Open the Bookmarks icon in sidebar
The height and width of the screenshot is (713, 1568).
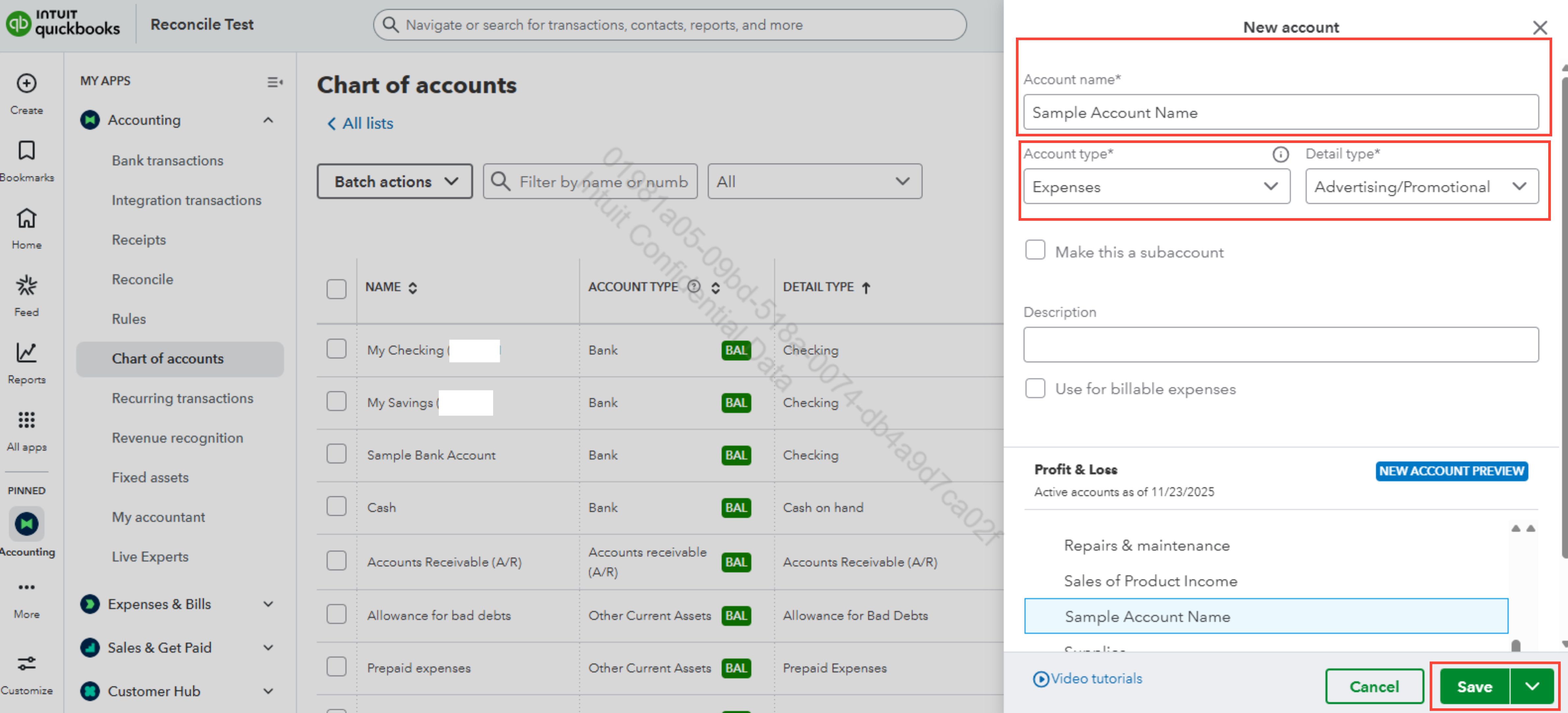pyautogui.click(x=26, y=150)
